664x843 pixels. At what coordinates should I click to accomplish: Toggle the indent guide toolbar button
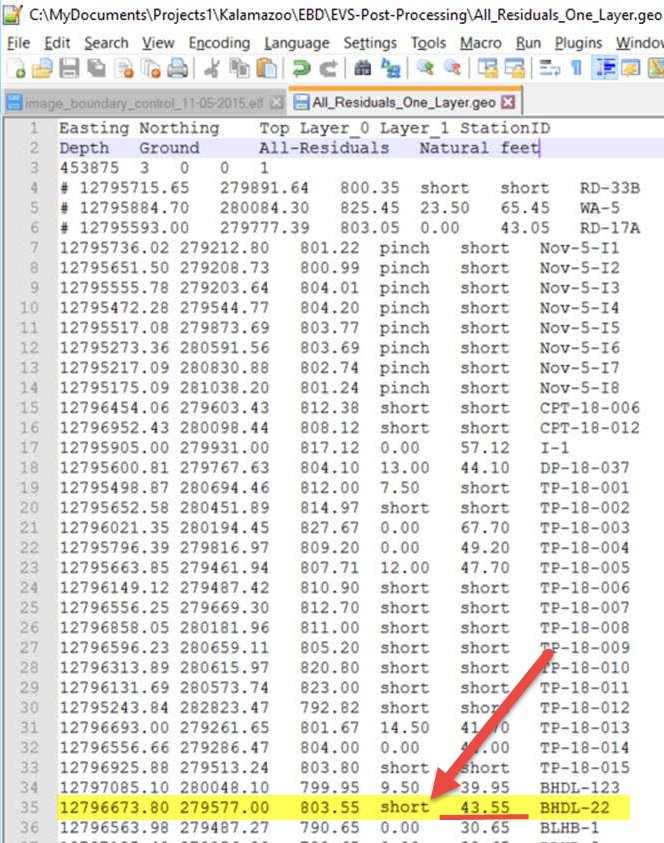[x=605, y=68]
